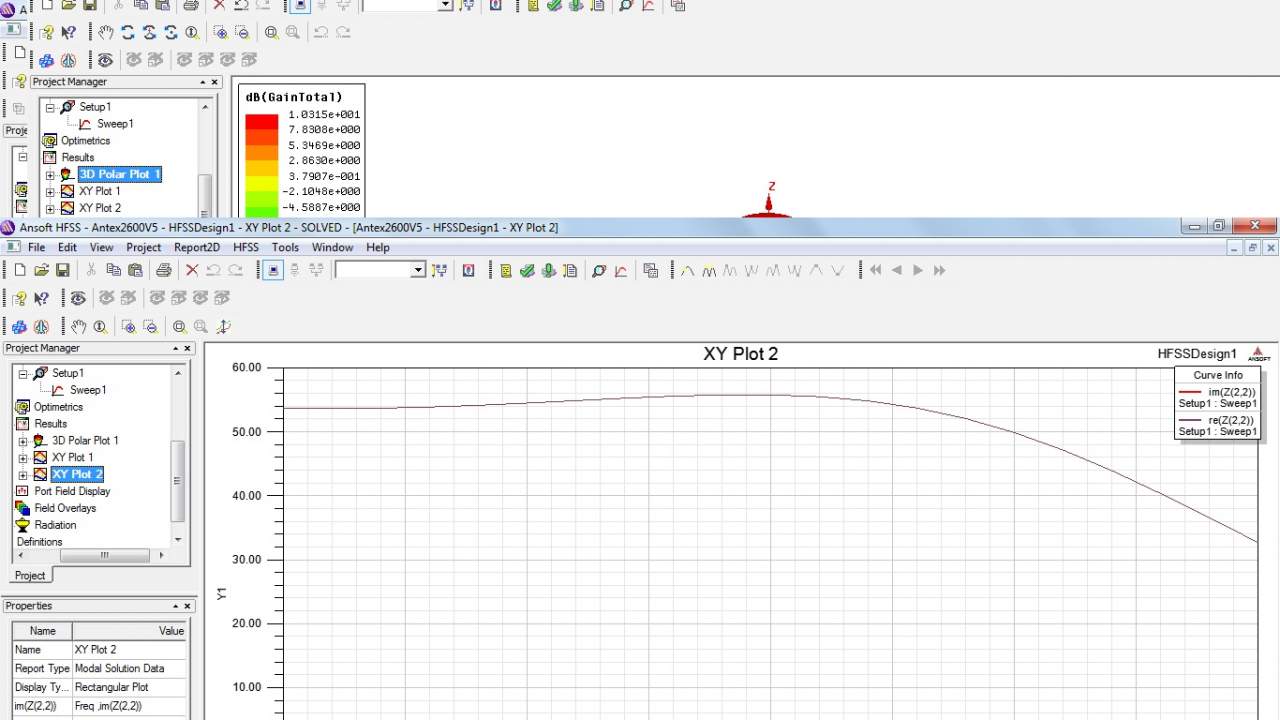Image resolution: width=1280 pixels, height=720 pixels.
Task: Click the orange swatch beside 5.3469e+000
Action: 262,153
